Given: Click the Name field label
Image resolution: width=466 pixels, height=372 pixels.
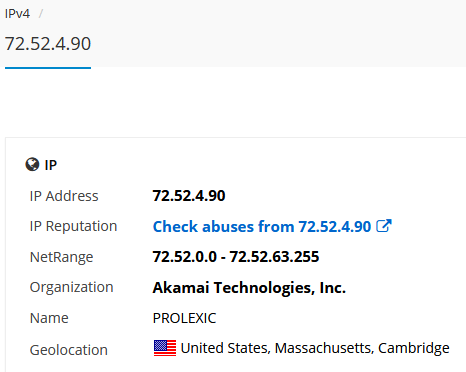Looking at the screenshot, I should (49, 318).
